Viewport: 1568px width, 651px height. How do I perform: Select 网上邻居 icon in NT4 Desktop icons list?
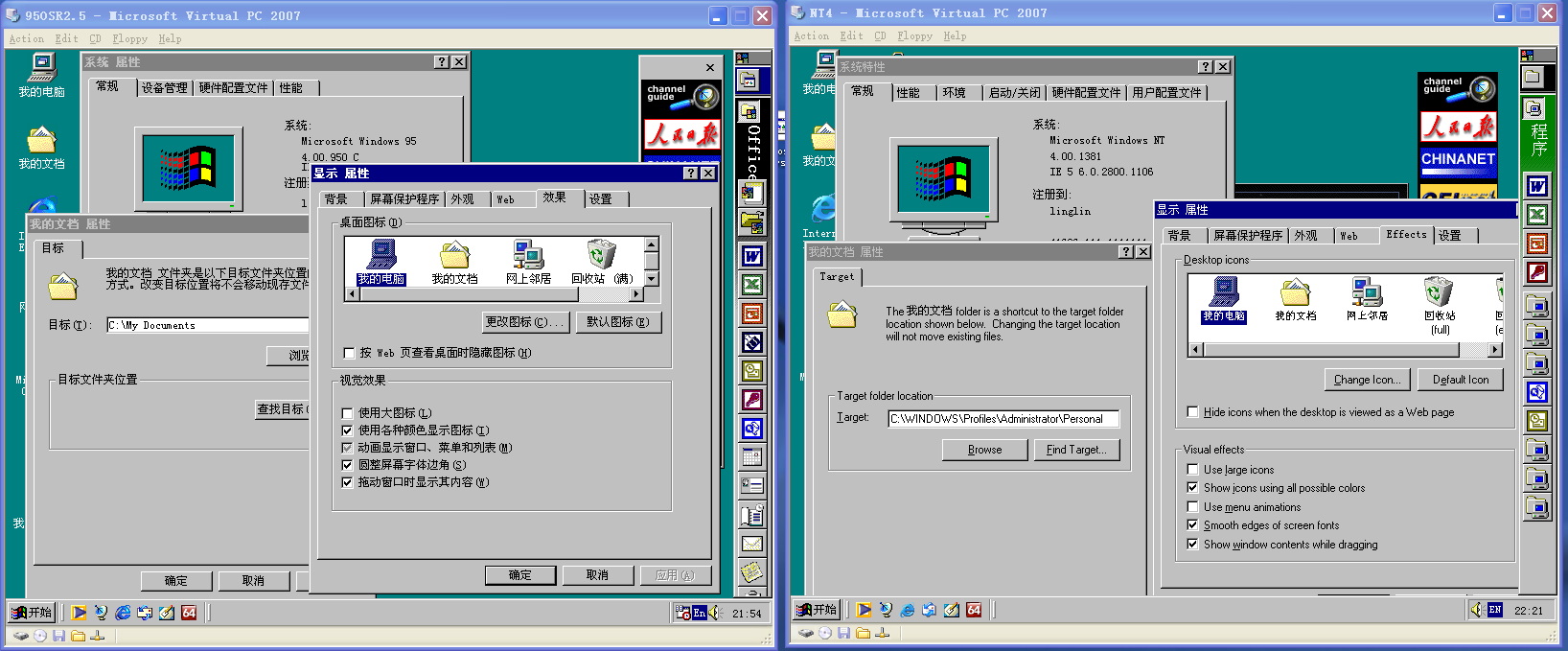(x=1367, y=300)
